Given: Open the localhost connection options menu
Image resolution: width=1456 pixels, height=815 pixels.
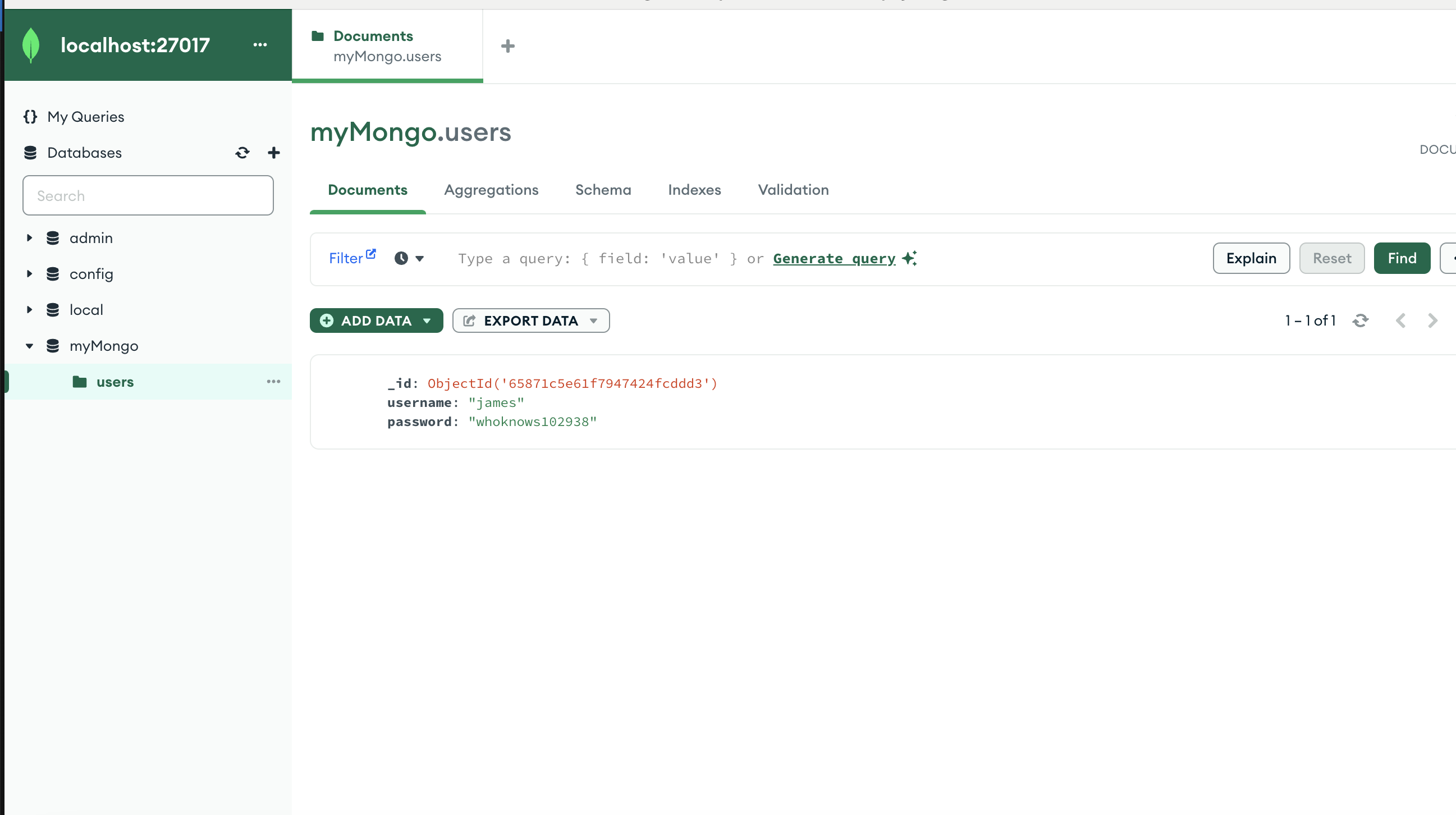Looking at the screenshot, I should click(x=260, y=45).
